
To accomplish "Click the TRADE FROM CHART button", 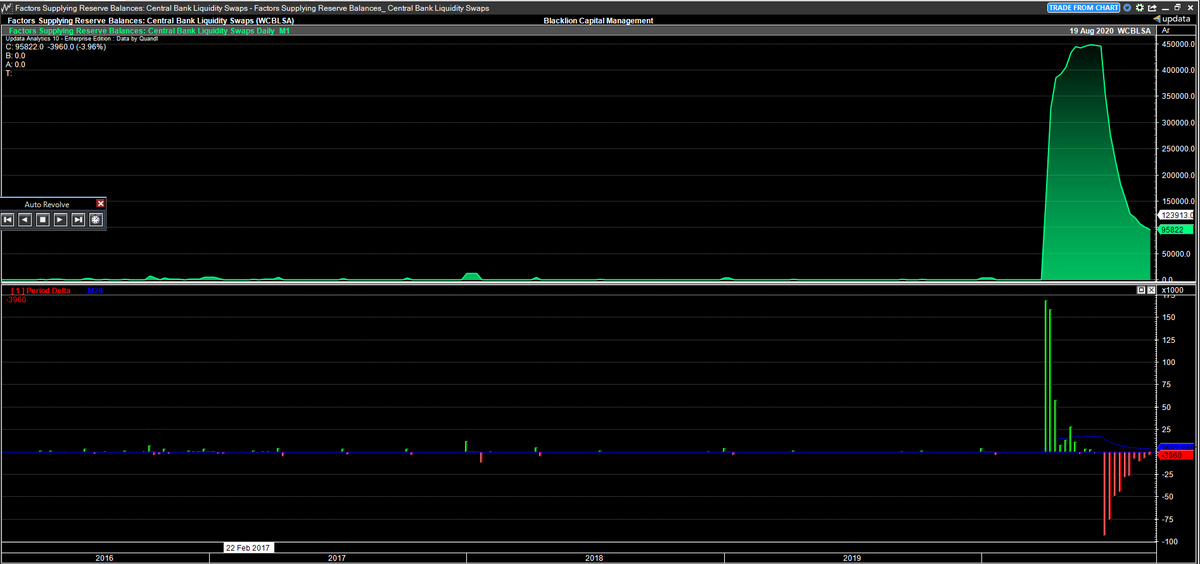I will (1084, 8).
